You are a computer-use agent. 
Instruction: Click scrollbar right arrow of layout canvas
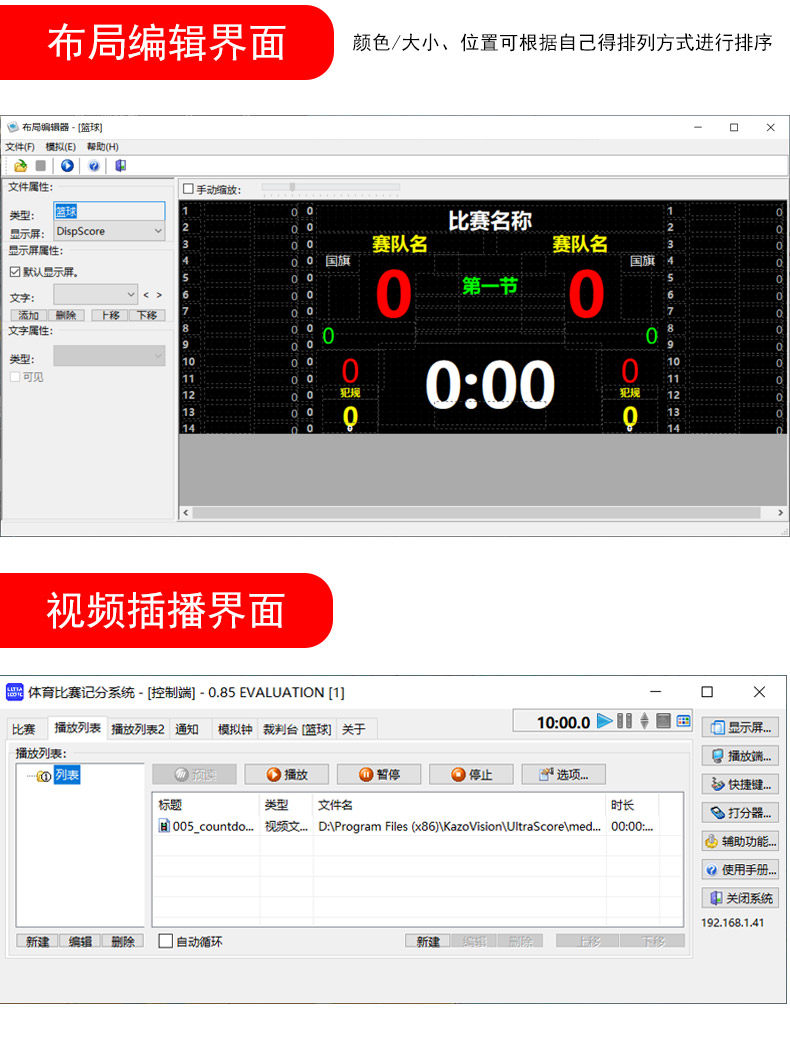pos(780,513)
